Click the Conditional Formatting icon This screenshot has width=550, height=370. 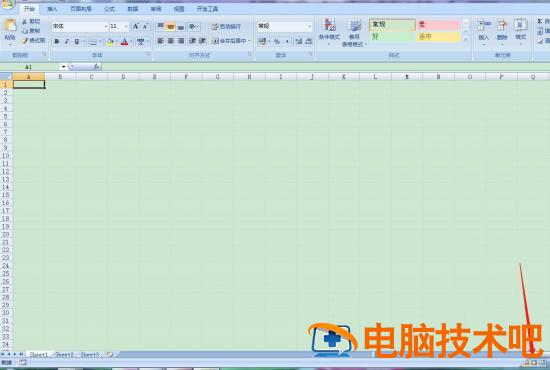(329, 25)
